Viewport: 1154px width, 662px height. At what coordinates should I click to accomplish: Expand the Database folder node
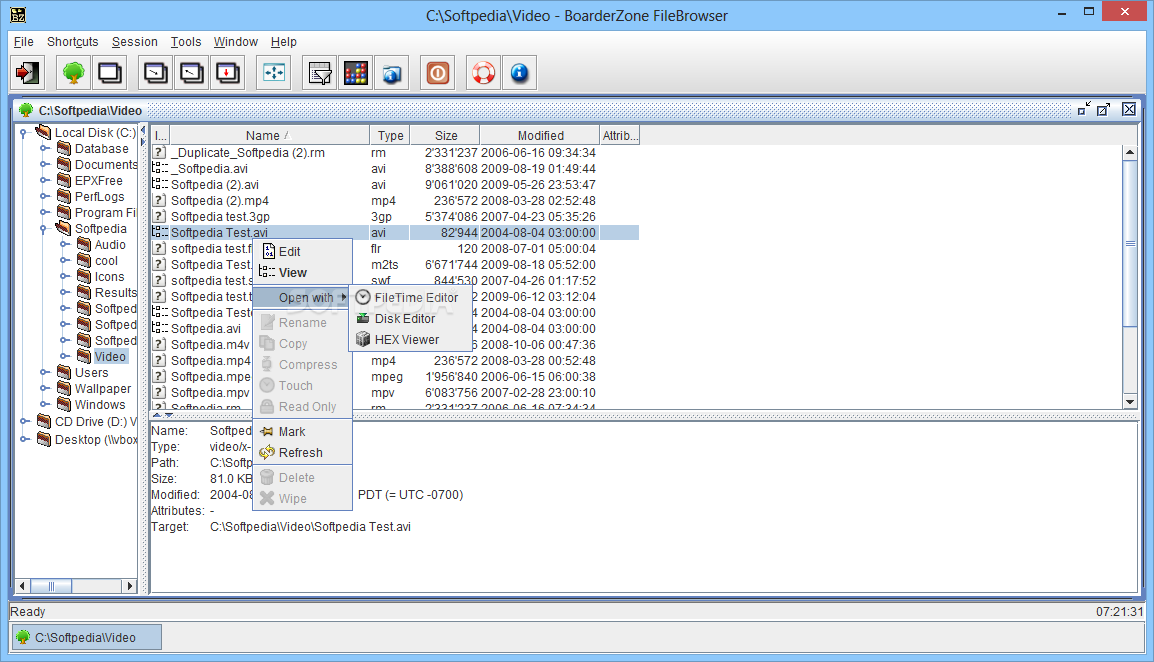pos(44,149)
